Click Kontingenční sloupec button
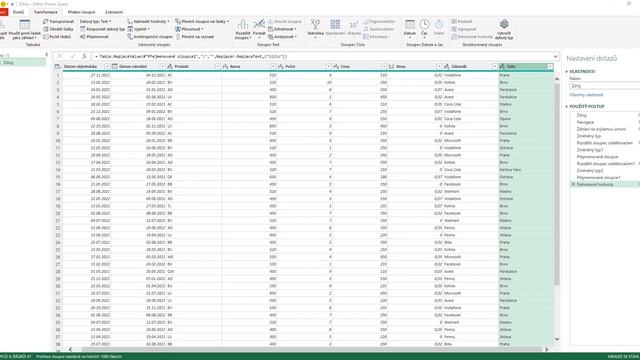This screenshot has width=640, height=360. [x=150, y=37]
